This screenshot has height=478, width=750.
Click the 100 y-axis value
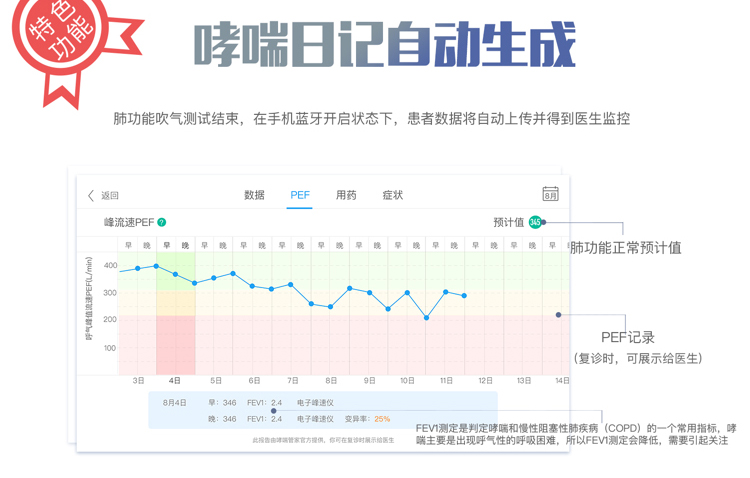pyautogui.click(x=110, y=348)
